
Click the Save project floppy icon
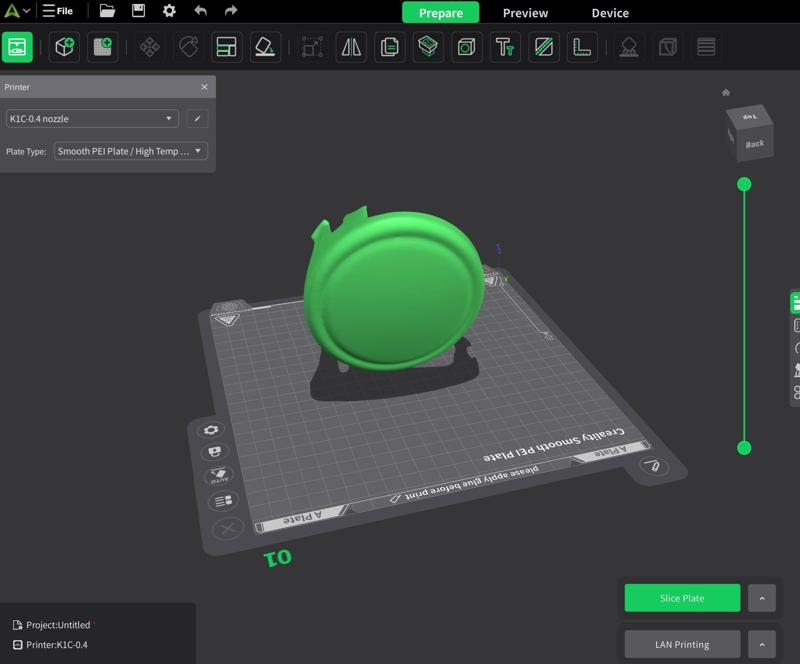[138, 11]
